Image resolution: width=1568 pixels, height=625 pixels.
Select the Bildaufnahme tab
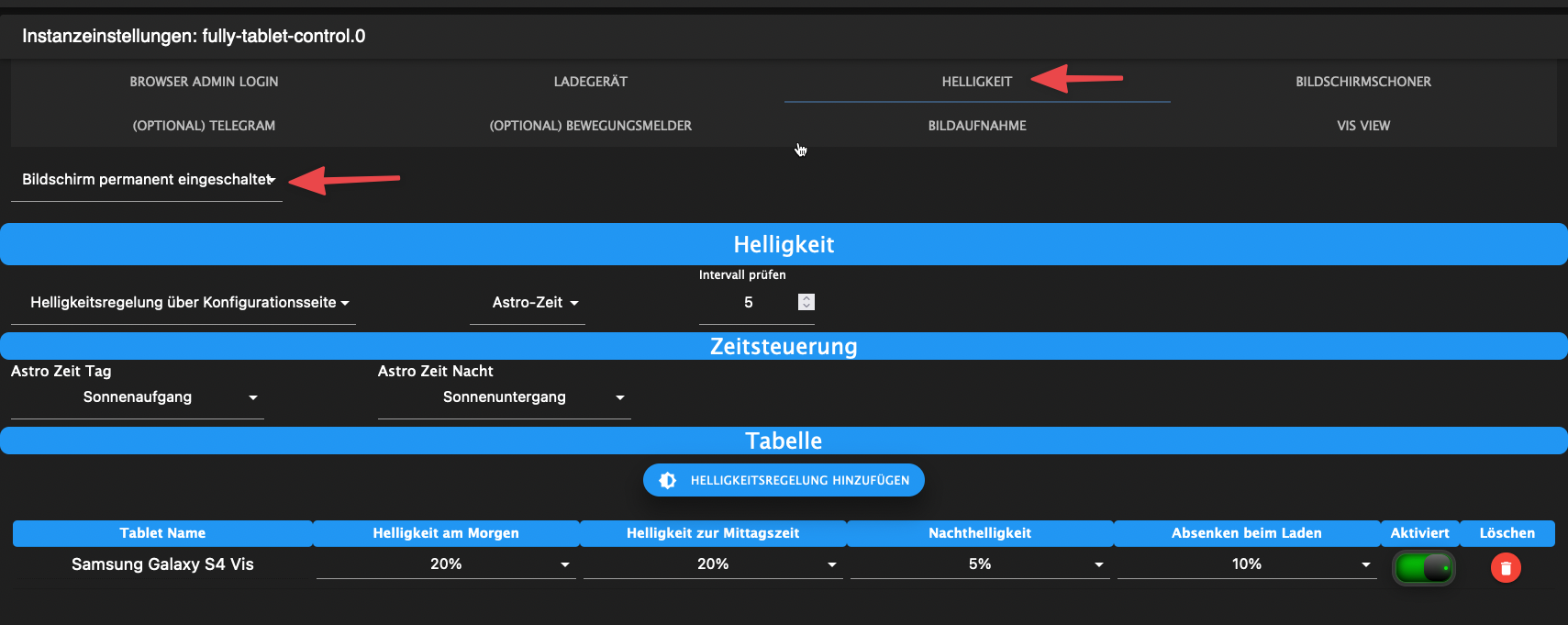tap(977, 126)
